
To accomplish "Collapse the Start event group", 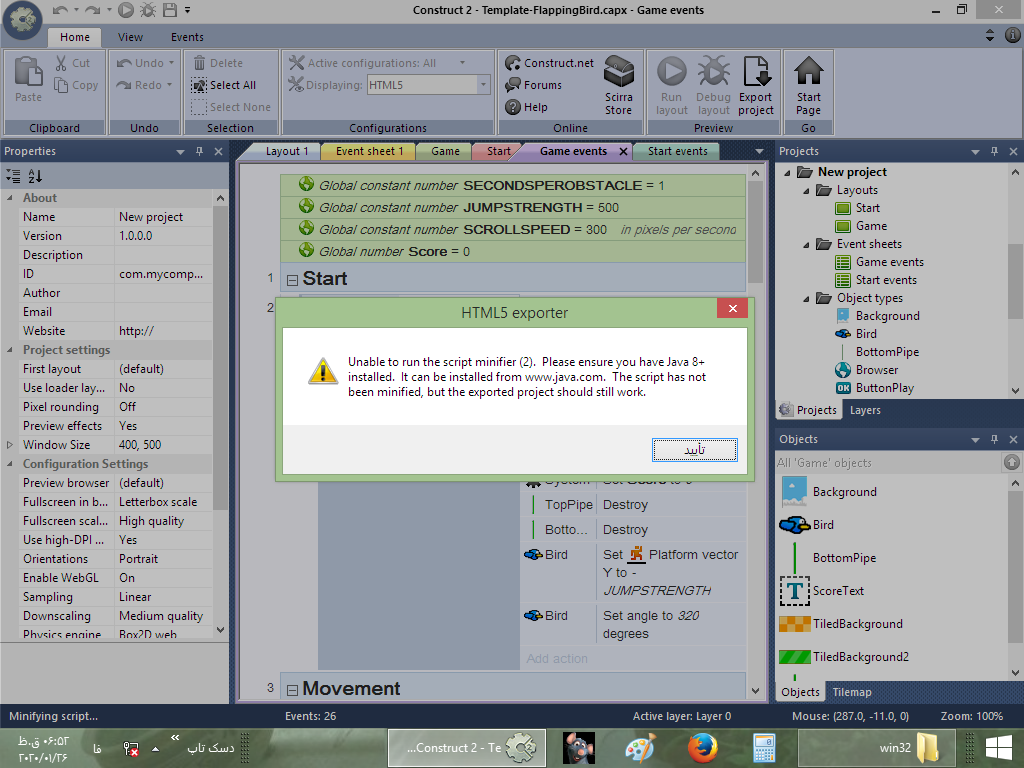I will pos(293,280).
